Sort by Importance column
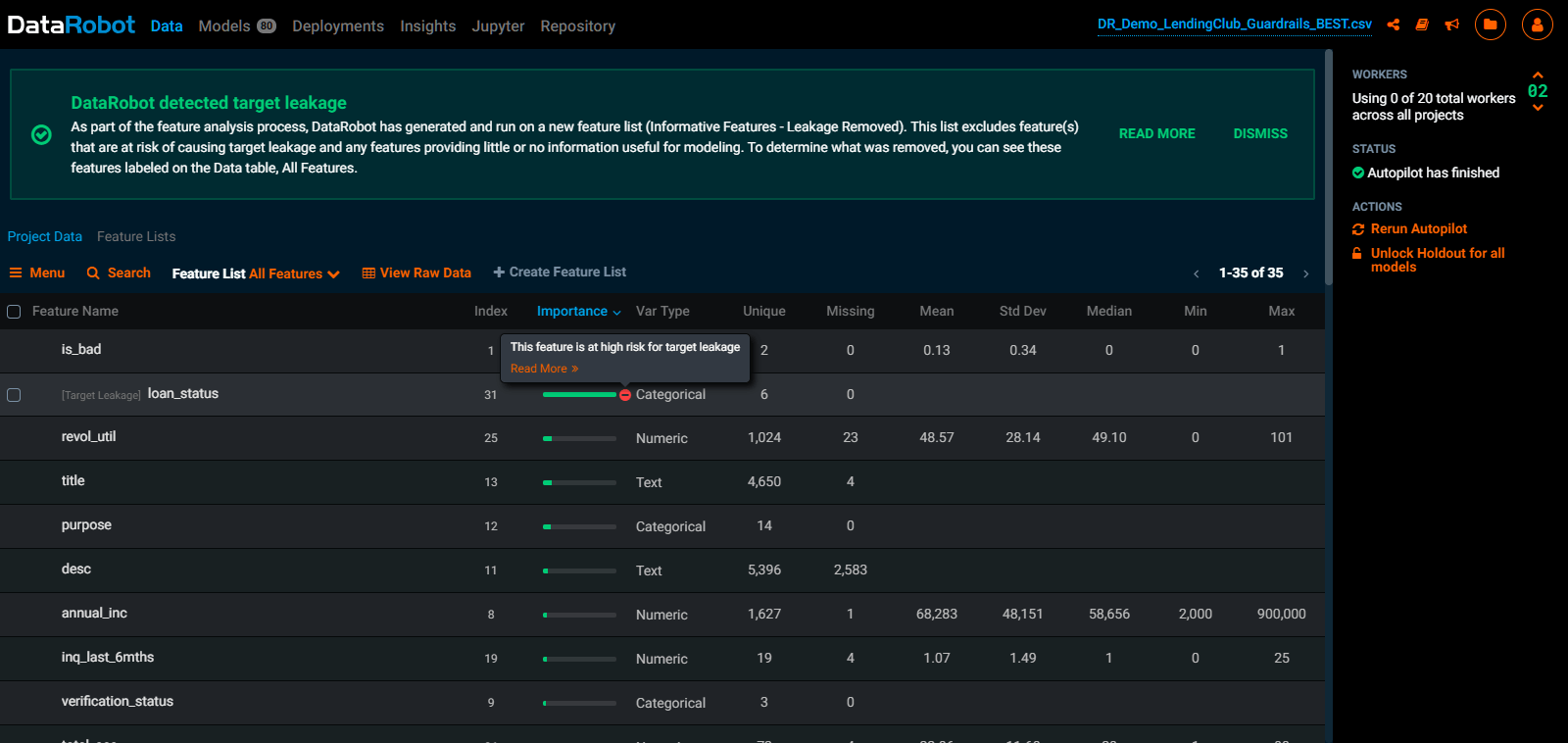This screenshot has height=743, width=1568. click(x=578, y=311)
